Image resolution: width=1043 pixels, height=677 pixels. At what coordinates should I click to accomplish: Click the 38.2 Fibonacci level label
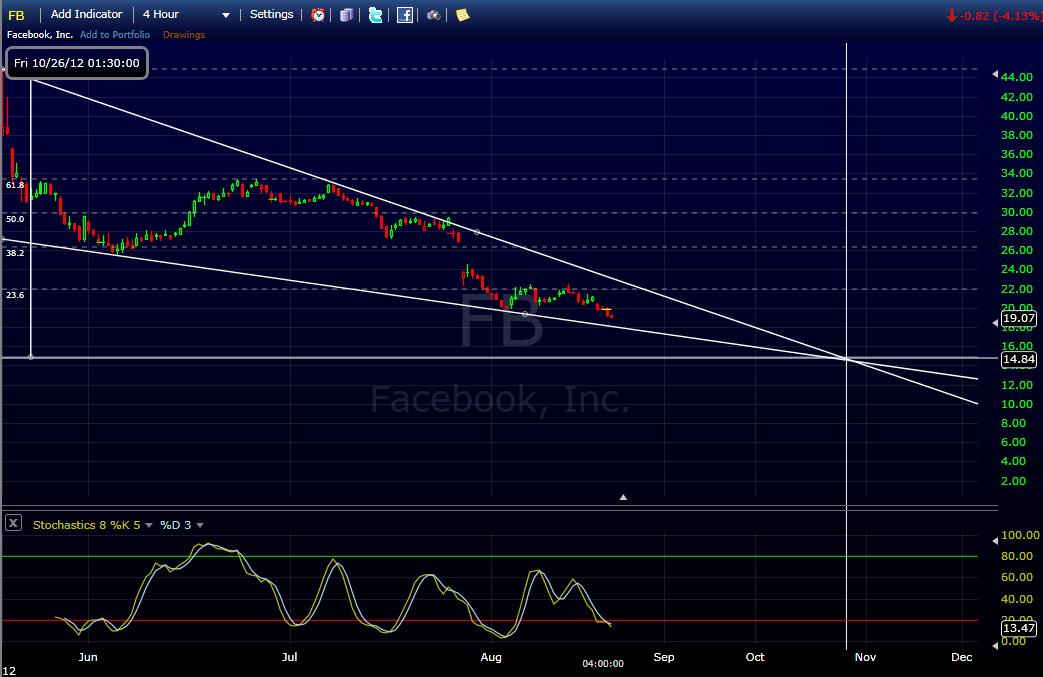pyautogui.click(x=15, y=253)
